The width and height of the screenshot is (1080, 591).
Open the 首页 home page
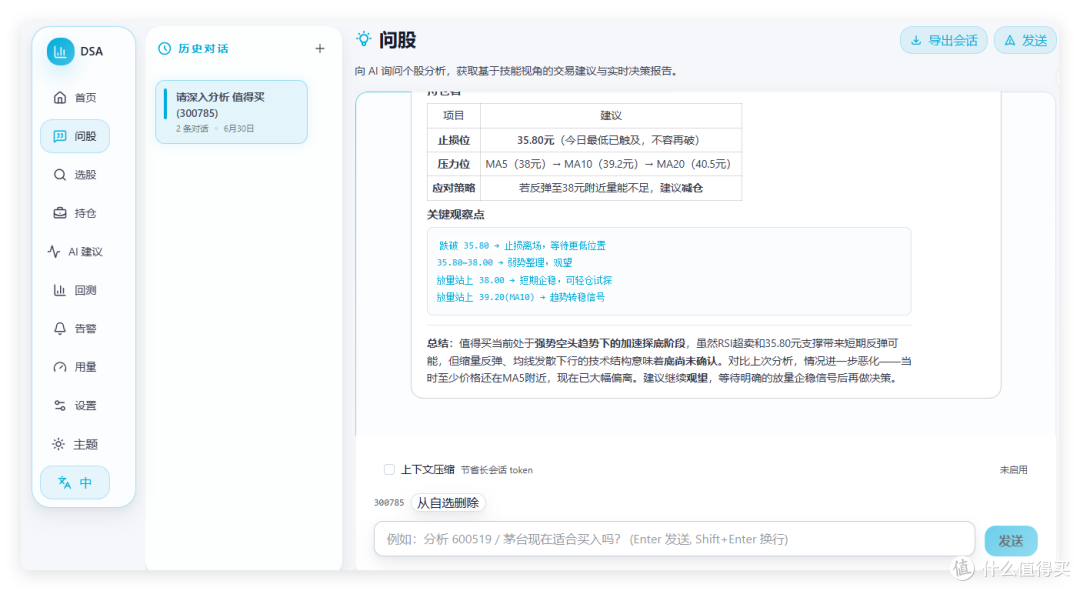[x=75, y=98]
